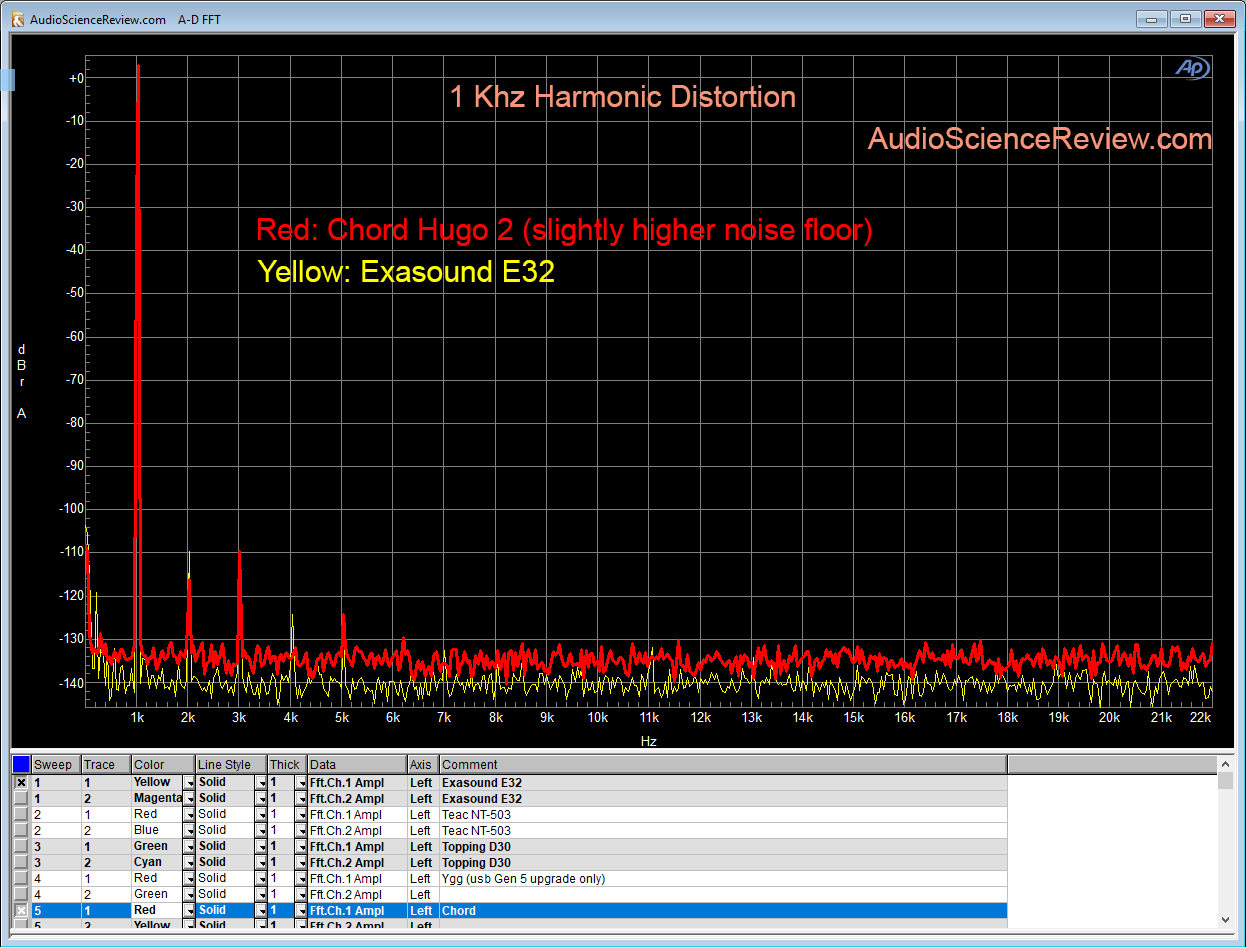Click the Color column header
Image resolution: width=1246 pixels, height=948 pixels.
[163, 765]
